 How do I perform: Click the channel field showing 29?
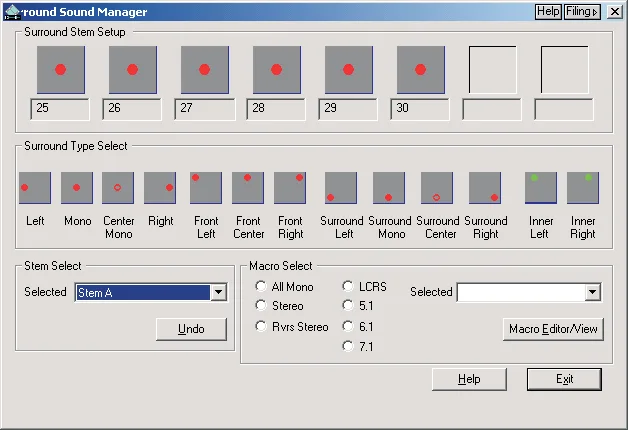coord(348,109)
